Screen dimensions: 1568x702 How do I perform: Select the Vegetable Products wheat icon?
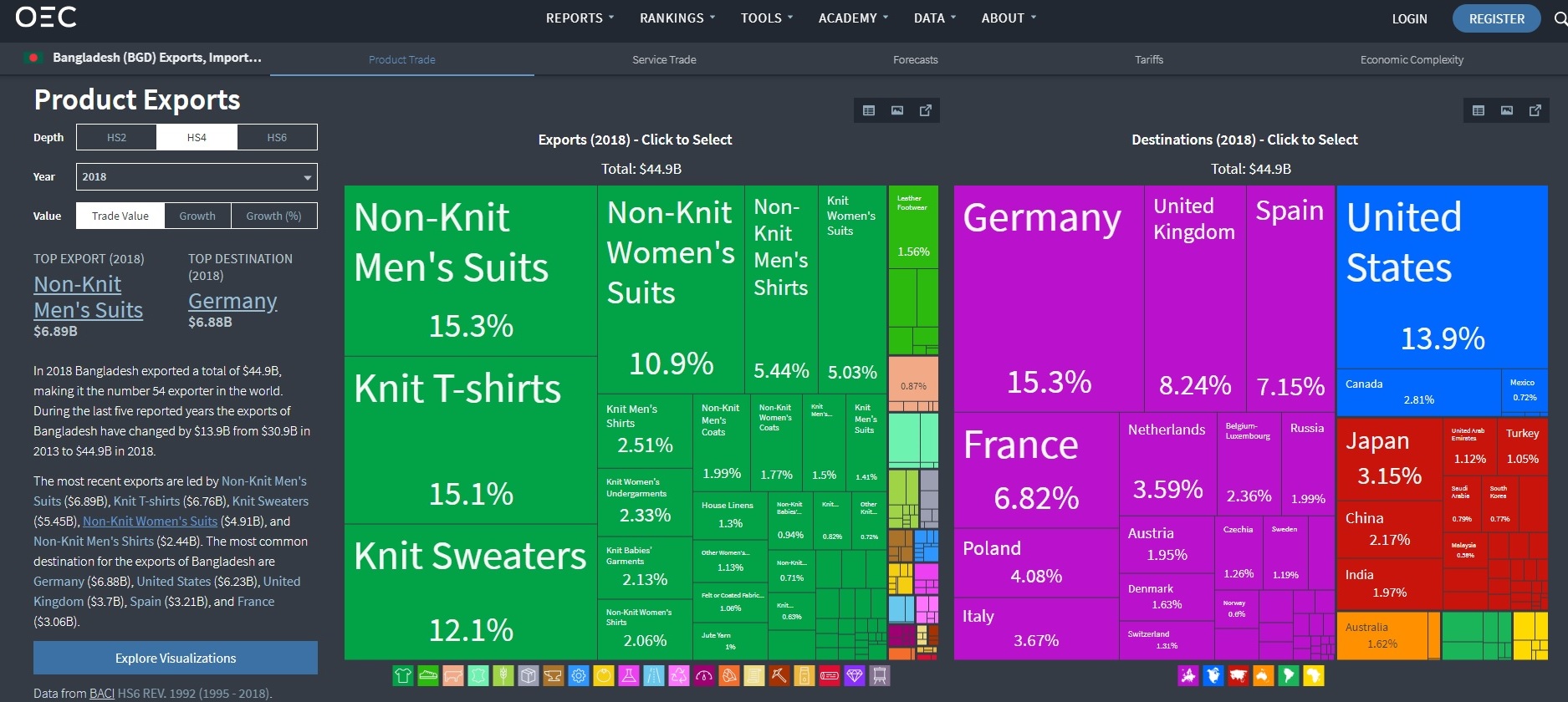[503, 675]
